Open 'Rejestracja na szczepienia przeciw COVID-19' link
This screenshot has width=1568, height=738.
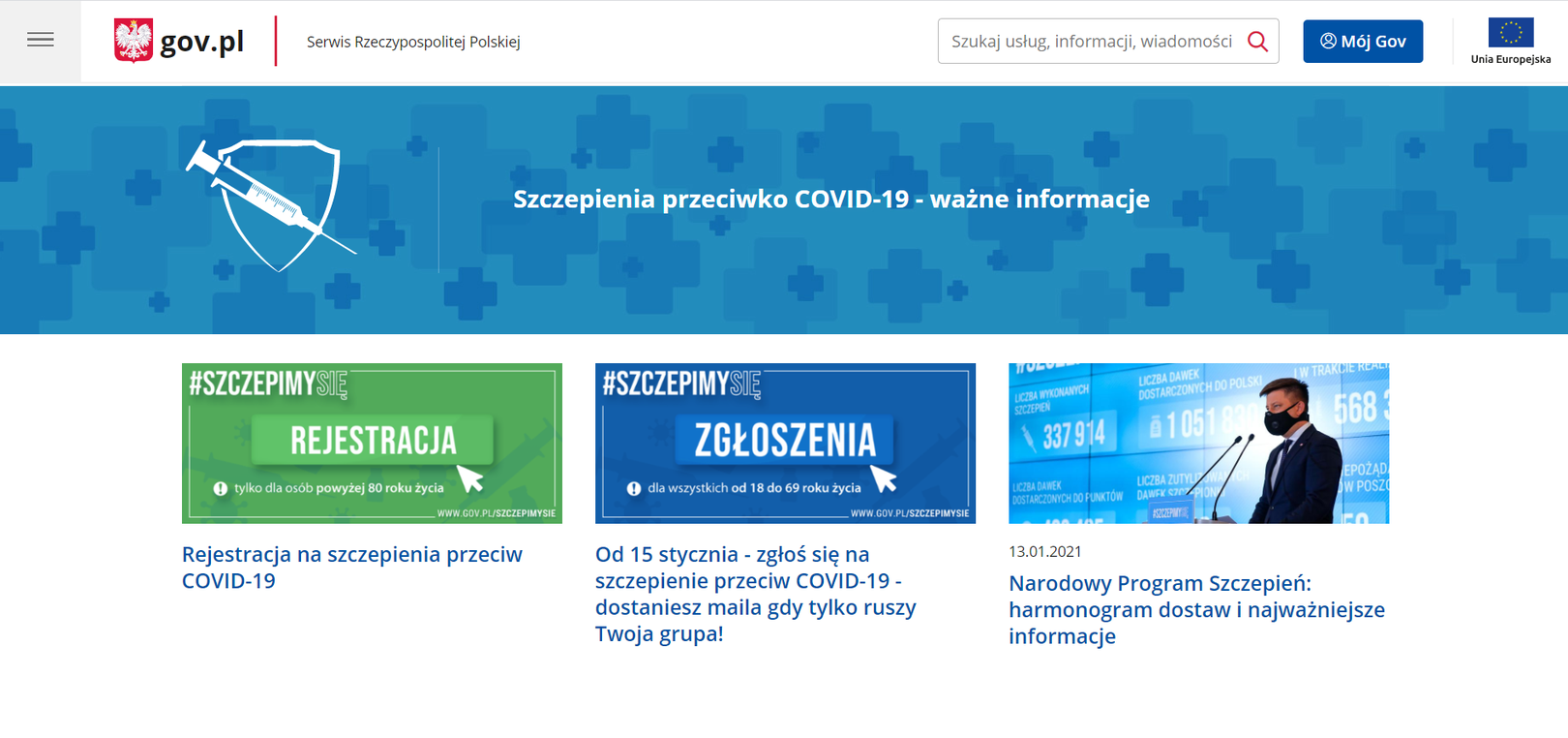coord(351,568)
